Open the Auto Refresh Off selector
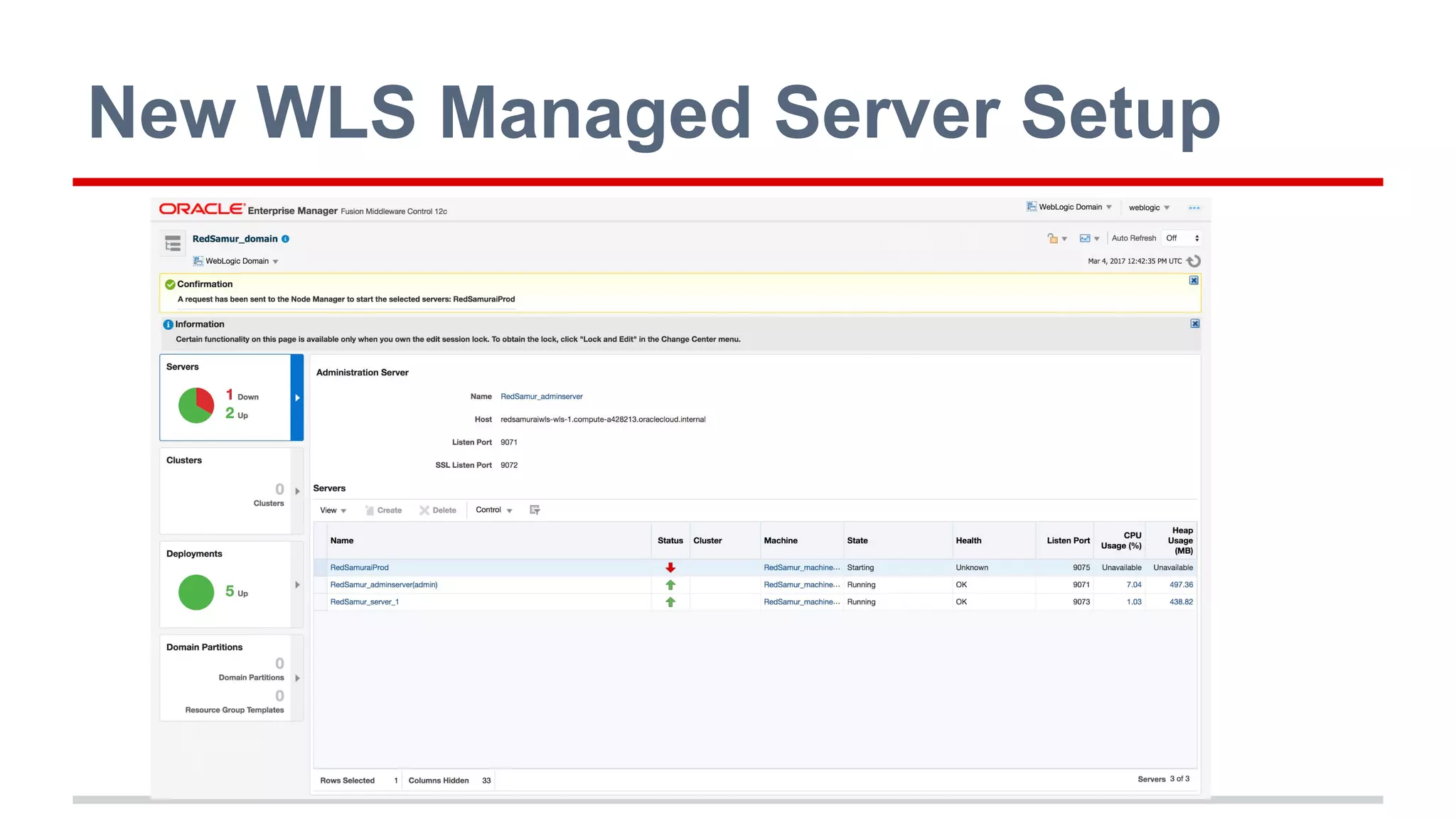The width and height of the screenshot is (1456, 819). pyautogui.click(x=1182, y=238)
